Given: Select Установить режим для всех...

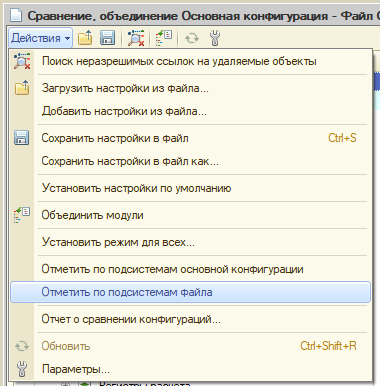Looking at the screenshot, I should click(191, 242).
